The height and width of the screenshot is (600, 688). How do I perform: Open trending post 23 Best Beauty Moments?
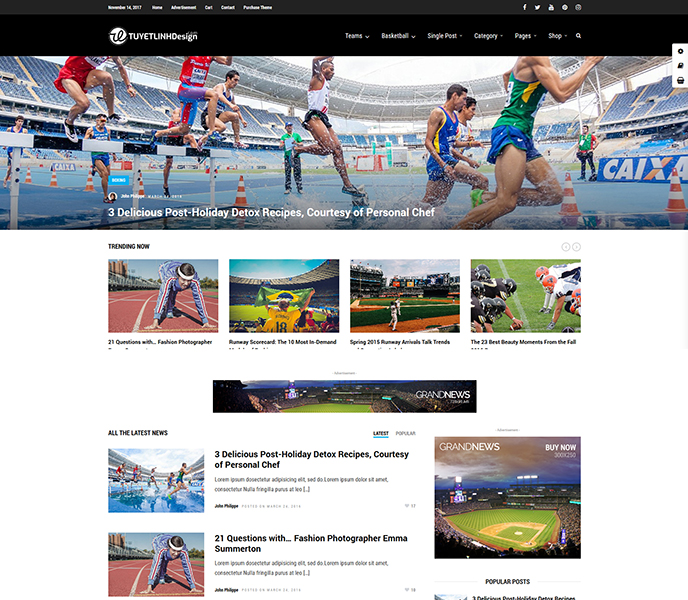tap(523, 342)
